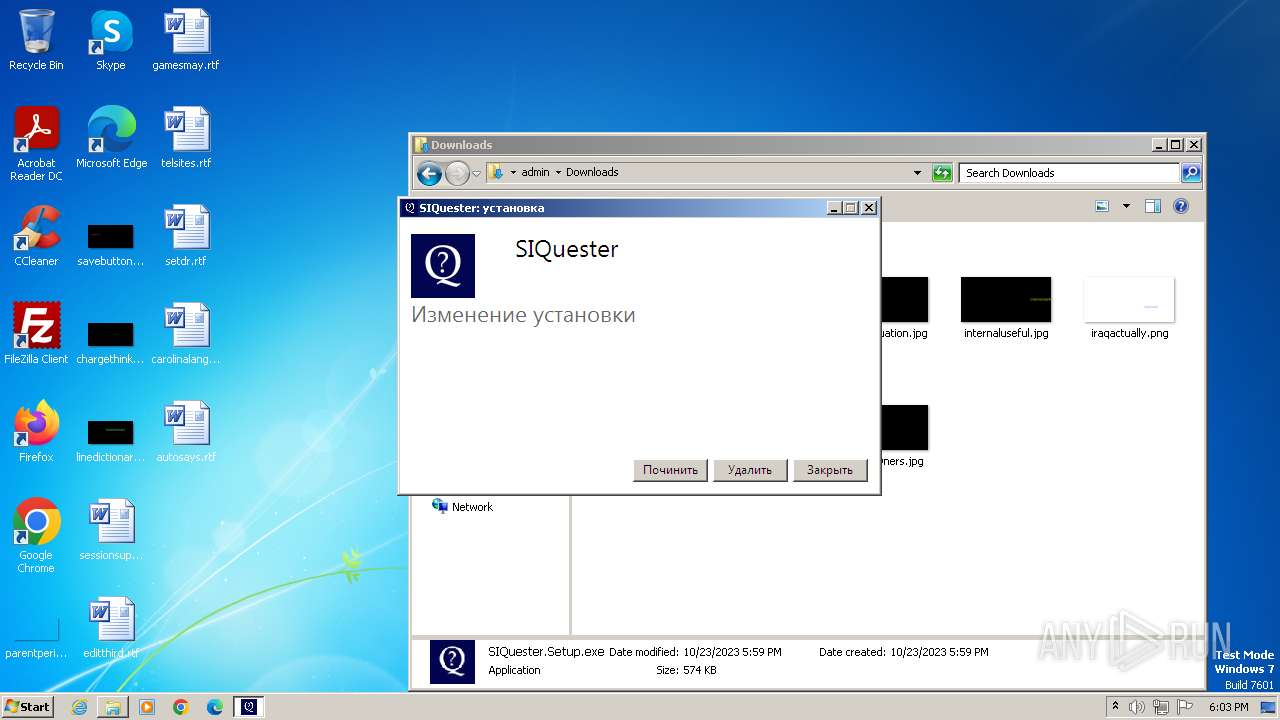Click SIQuester.Setup.exe icon in details pane
Screen dimensions: 1280x720
click(452, 661)
